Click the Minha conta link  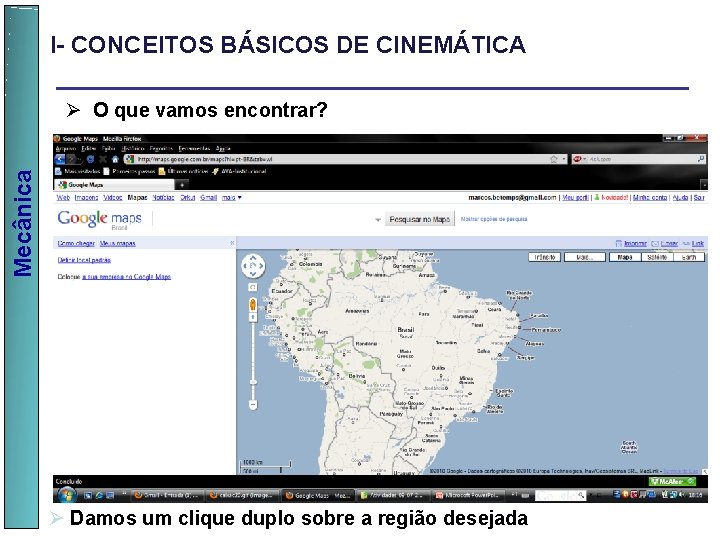click(650, 198)
